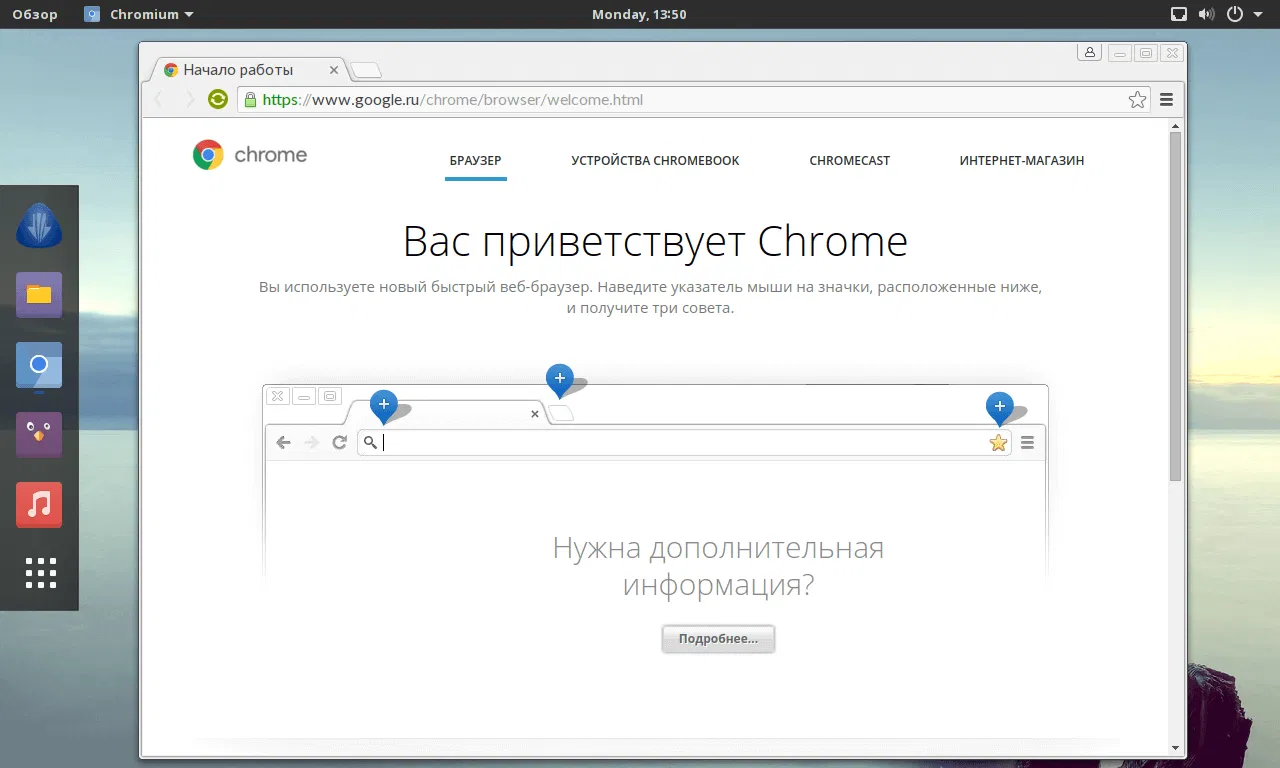Open the CHROMECAST navigation item
The width and height of the screenshot is (1280, 768).
pyautogui.click(x=850, y=160)
